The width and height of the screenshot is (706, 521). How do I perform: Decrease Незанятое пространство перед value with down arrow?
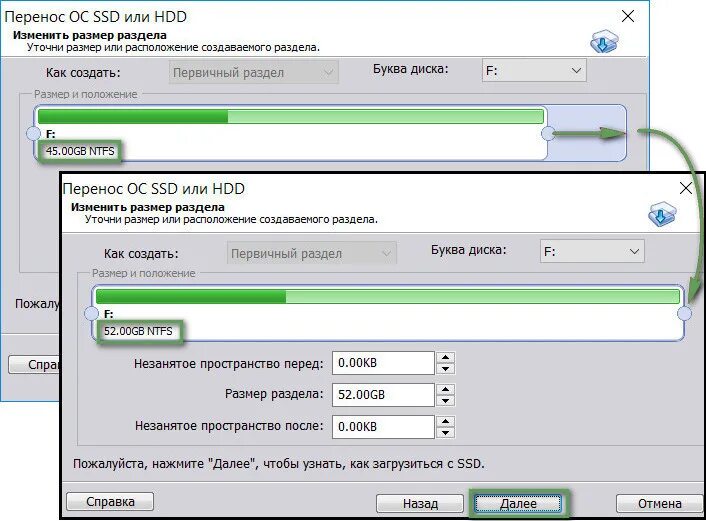[445, 369]
